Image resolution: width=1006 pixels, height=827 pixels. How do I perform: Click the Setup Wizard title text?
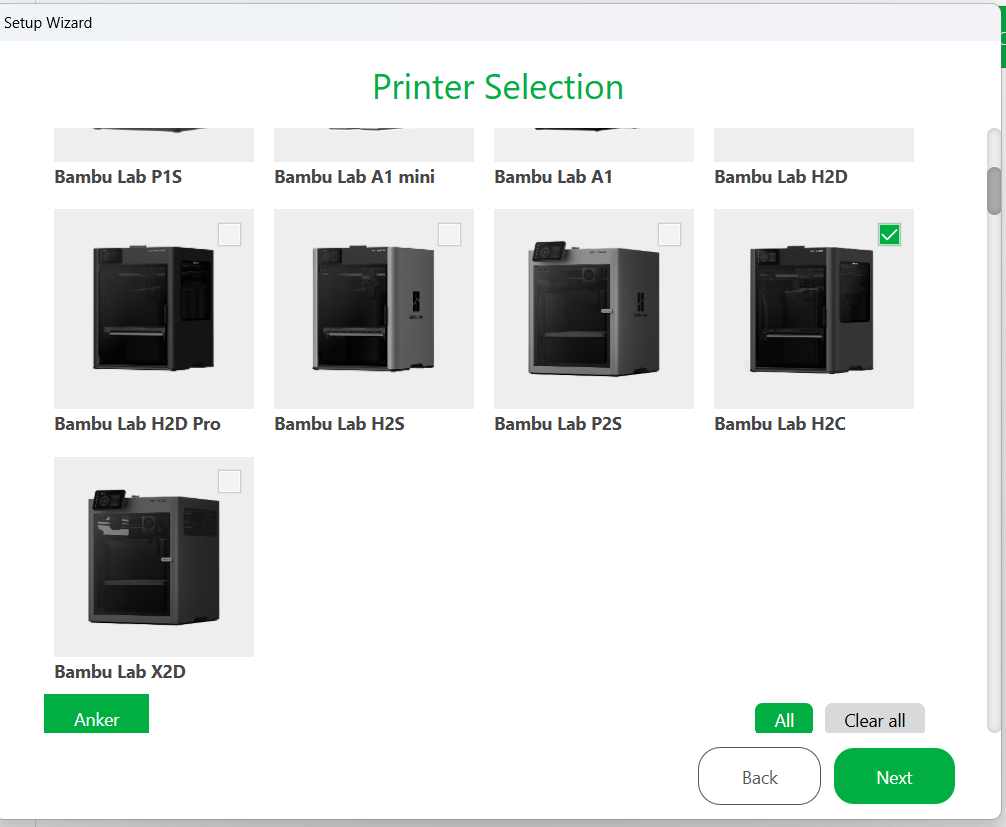[48, 23]
